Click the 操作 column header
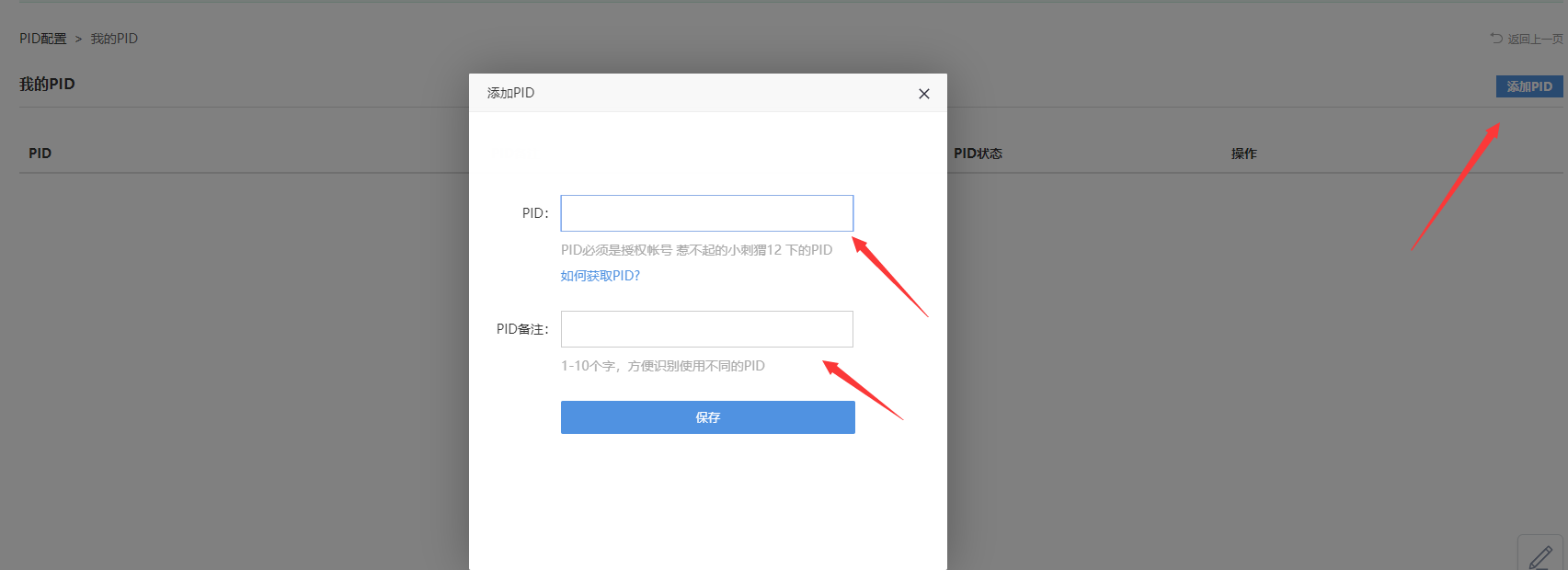This screenshot has width=1568, height=570. (1243, 154)
